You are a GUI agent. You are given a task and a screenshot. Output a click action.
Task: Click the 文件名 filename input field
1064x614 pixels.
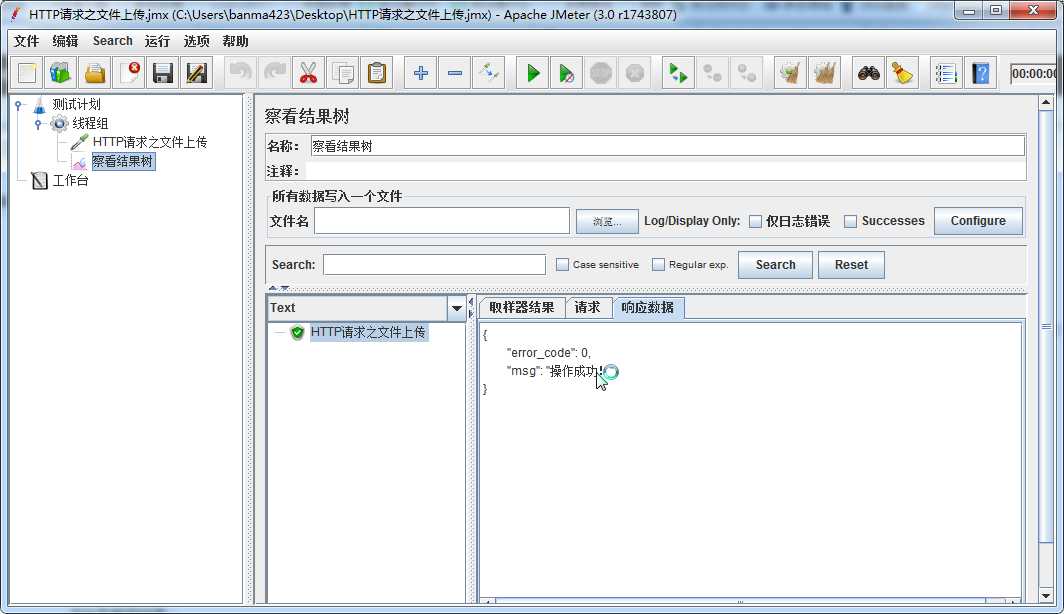pyautogui.click(x=442, y=221)
